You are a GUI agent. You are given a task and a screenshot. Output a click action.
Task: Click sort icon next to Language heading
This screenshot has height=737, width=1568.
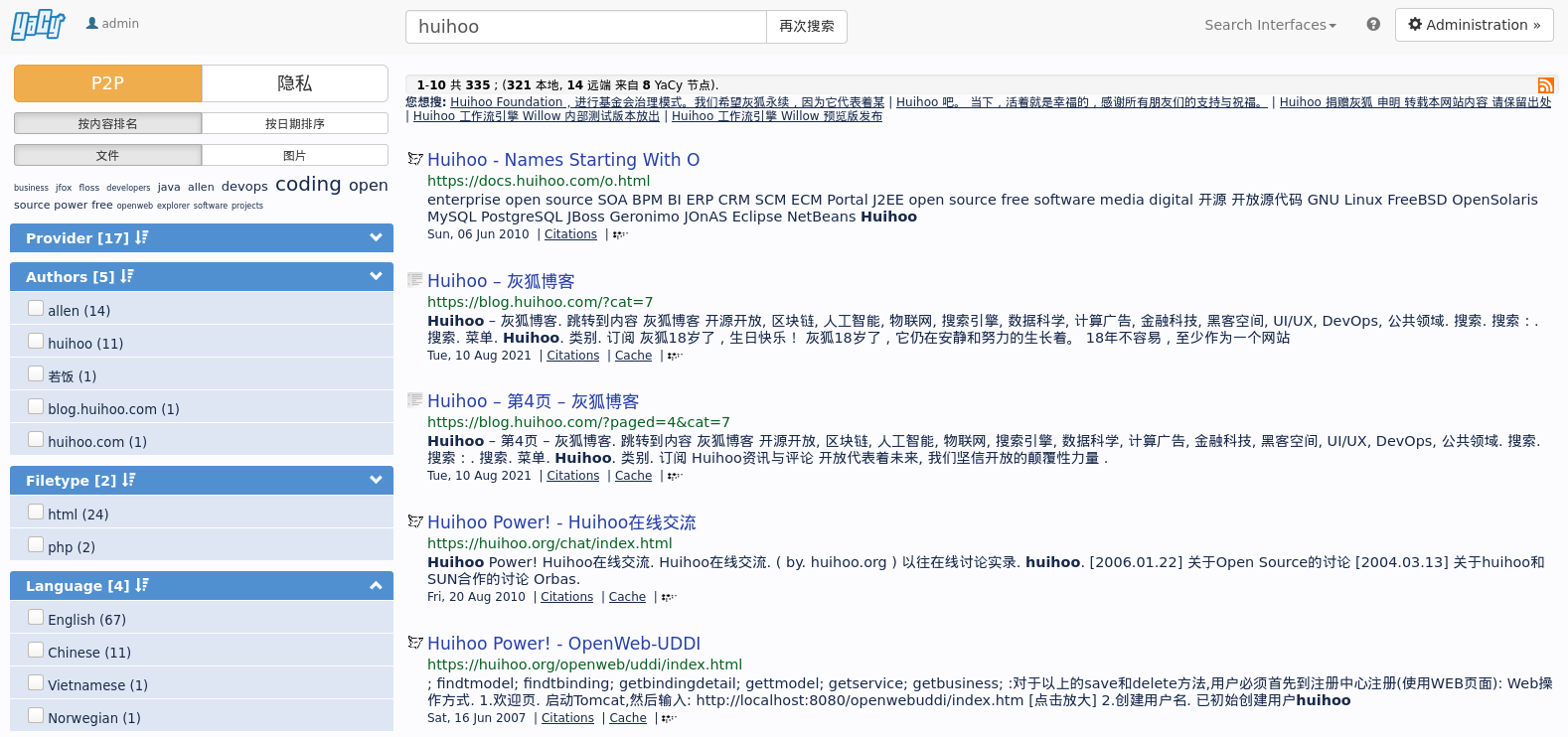click(x=142, y=585)
